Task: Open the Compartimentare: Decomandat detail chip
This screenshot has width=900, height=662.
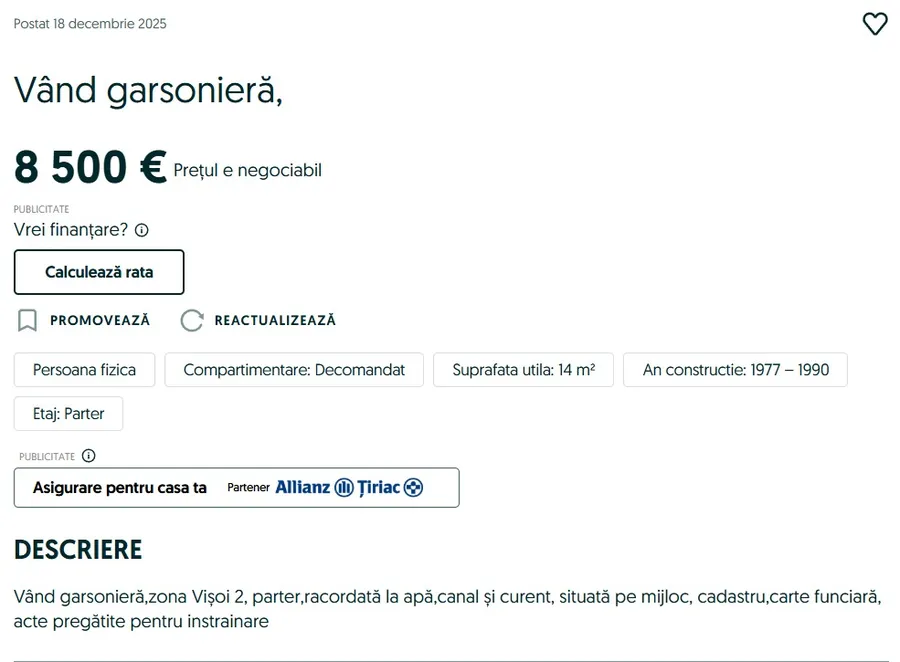Action: tap(294, 369)
